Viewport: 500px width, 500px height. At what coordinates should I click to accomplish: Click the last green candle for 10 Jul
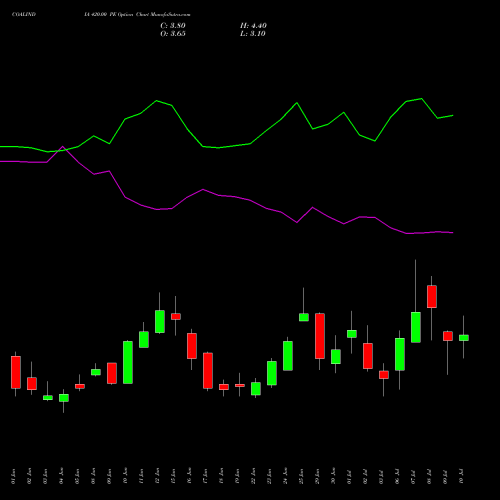click(x=464, y=338)
